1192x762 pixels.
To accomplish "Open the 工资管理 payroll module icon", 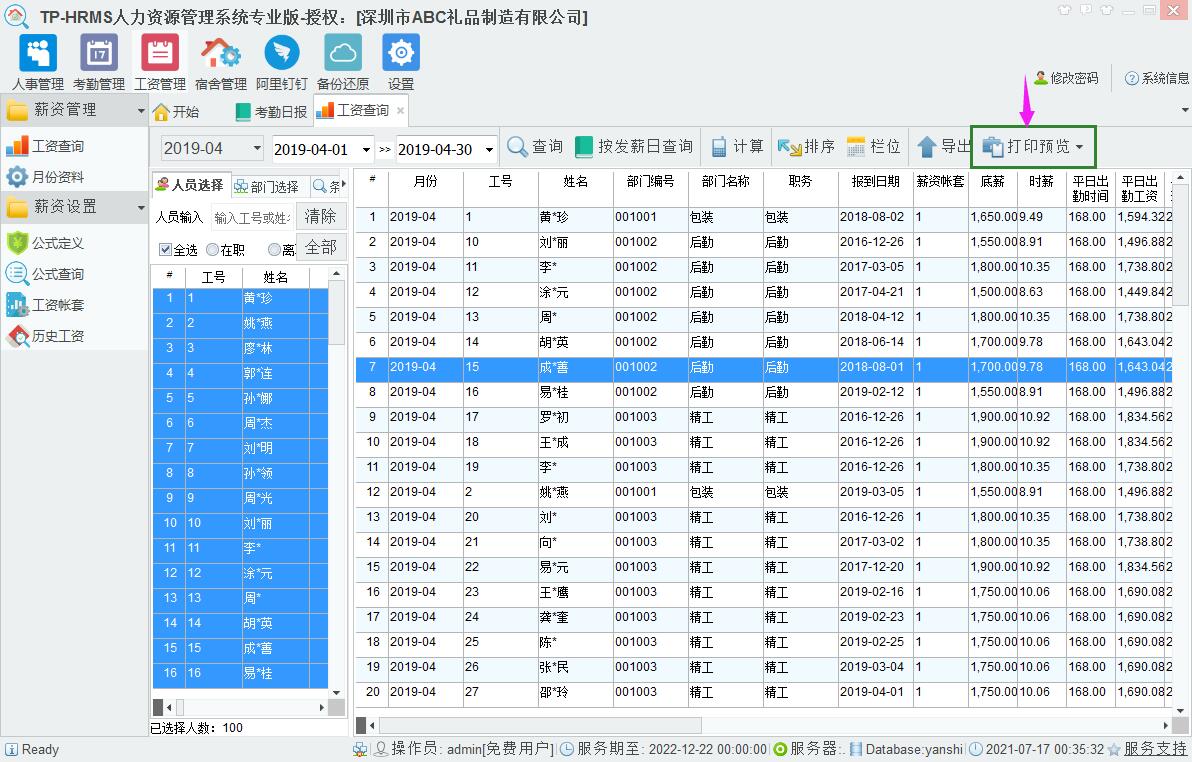I will coord(160,62).
